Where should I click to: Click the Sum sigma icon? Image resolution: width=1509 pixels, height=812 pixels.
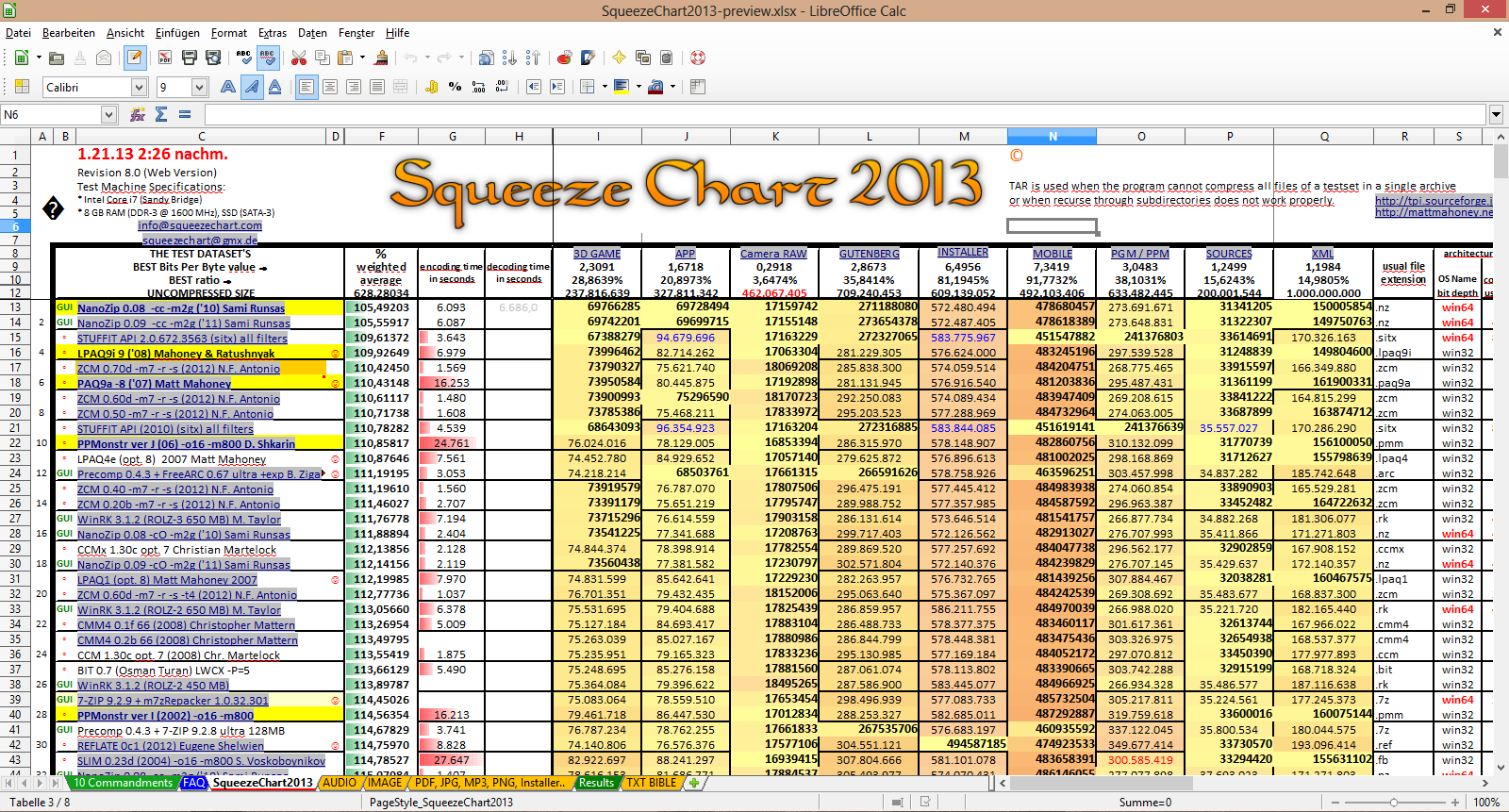[161, 114]
